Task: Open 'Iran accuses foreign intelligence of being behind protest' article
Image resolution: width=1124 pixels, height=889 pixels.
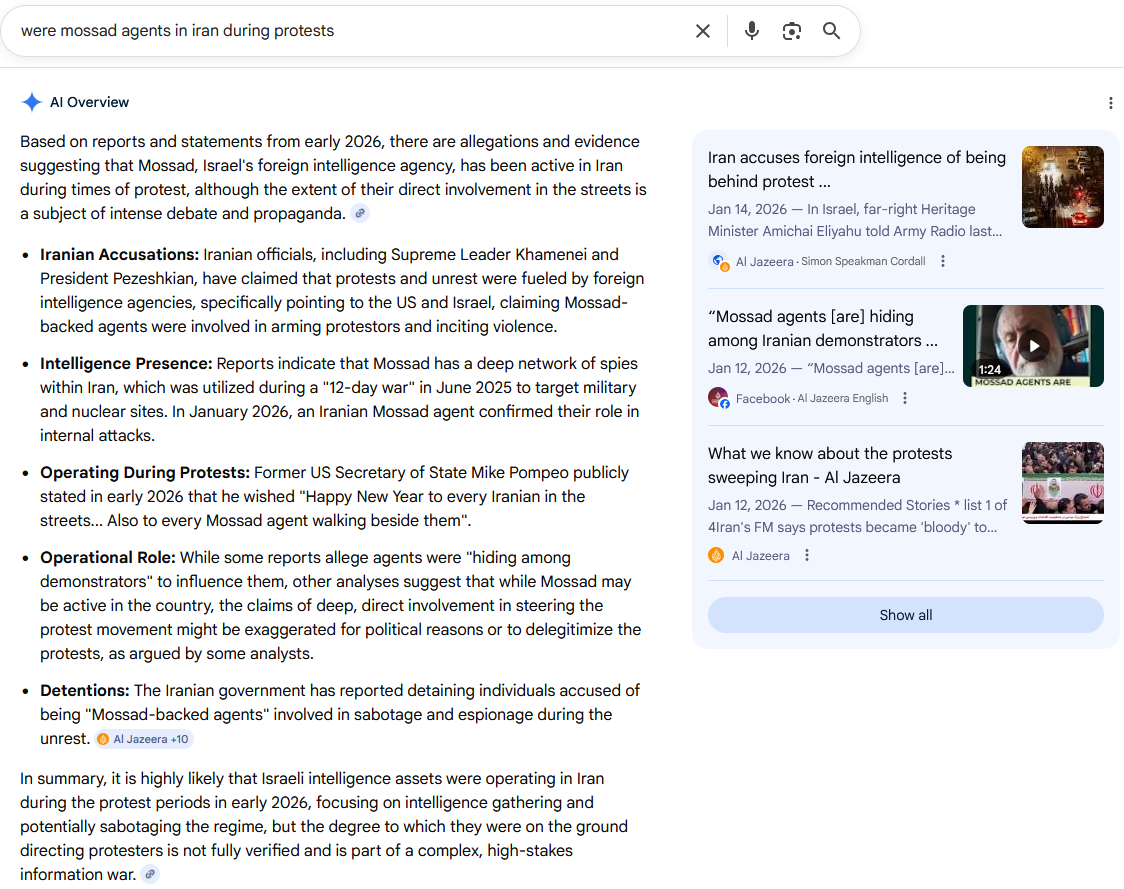Action: tap(857, 169)
